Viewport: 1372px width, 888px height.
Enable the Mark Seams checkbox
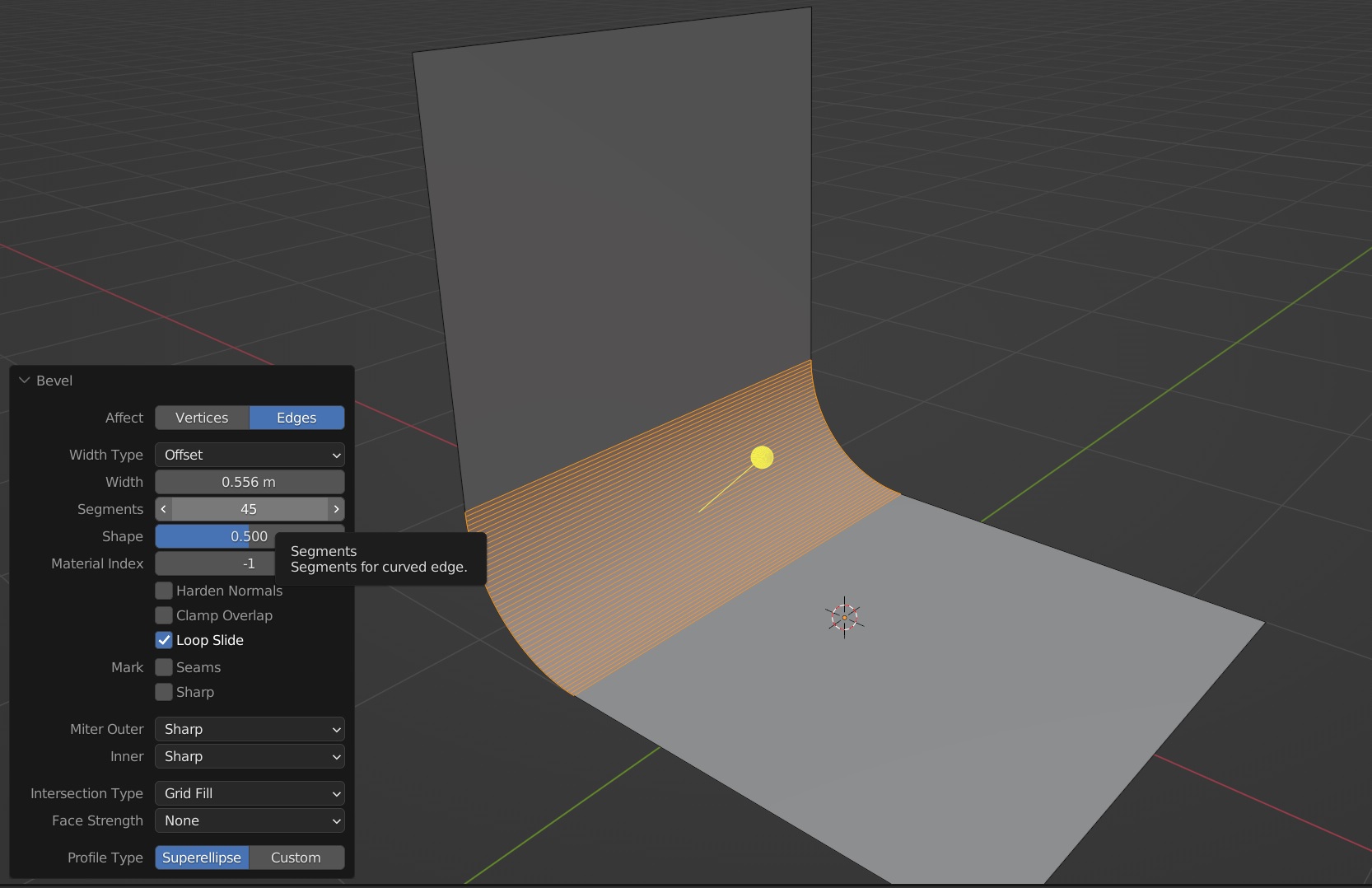(164, 667)
